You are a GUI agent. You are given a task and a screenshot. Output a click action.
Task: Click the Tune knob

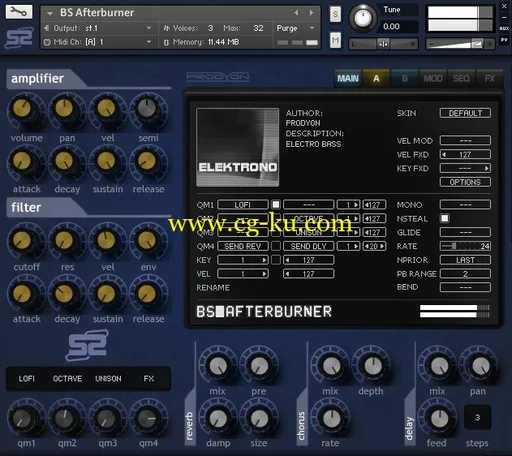363,17
